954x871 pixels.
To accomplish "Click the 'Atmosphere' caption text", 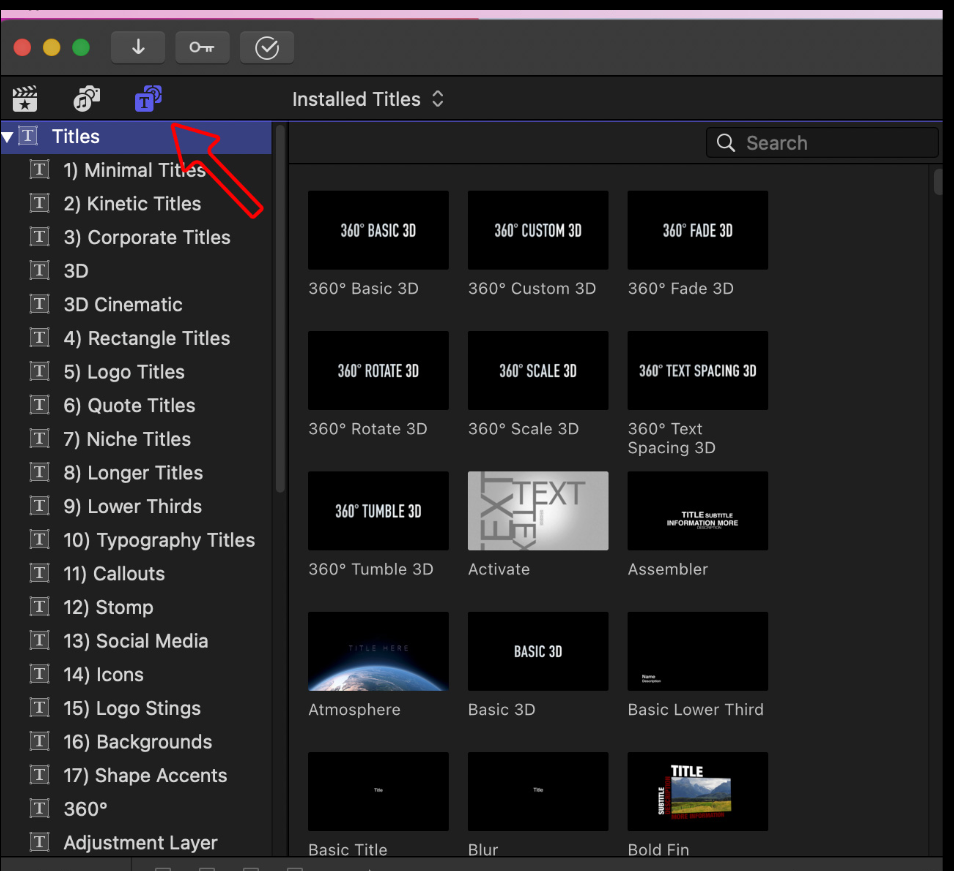I will [354, 710].
